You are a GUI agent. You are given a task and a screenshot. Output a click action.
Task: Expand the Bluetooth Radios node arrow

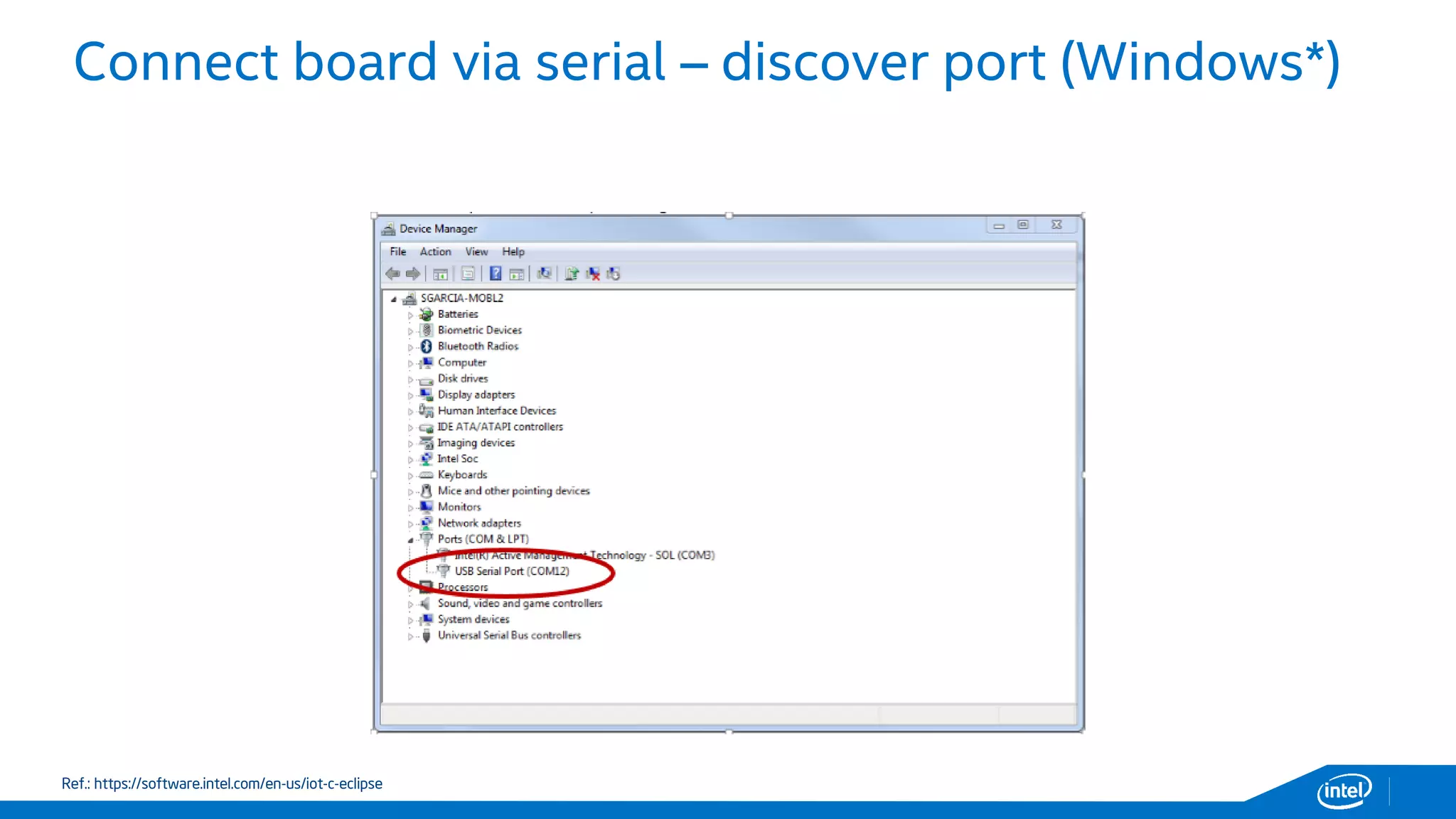410,347
